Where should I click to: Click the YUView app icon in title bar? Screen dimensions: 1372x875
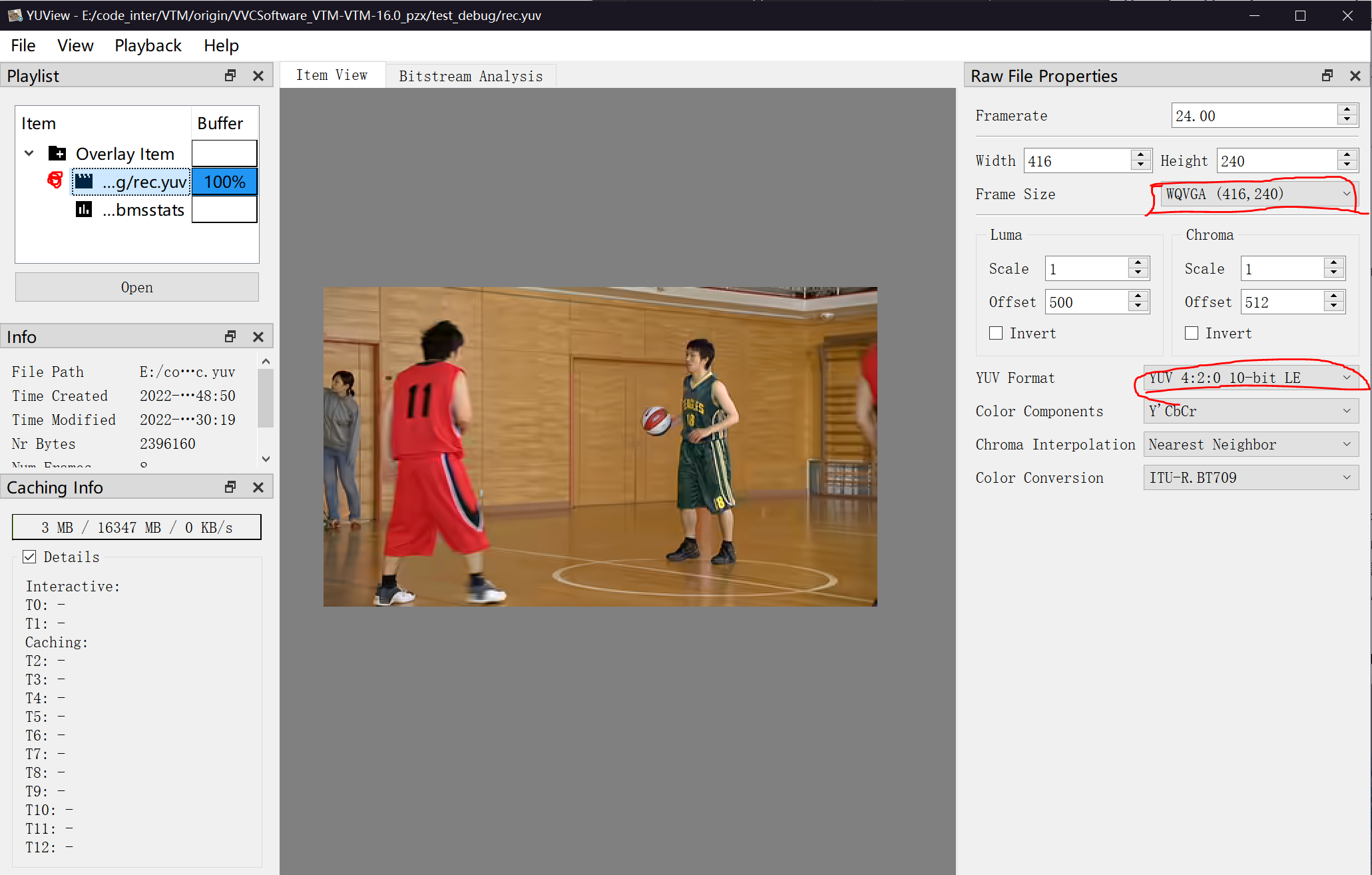pyautogui.click(x=15, y=15)
